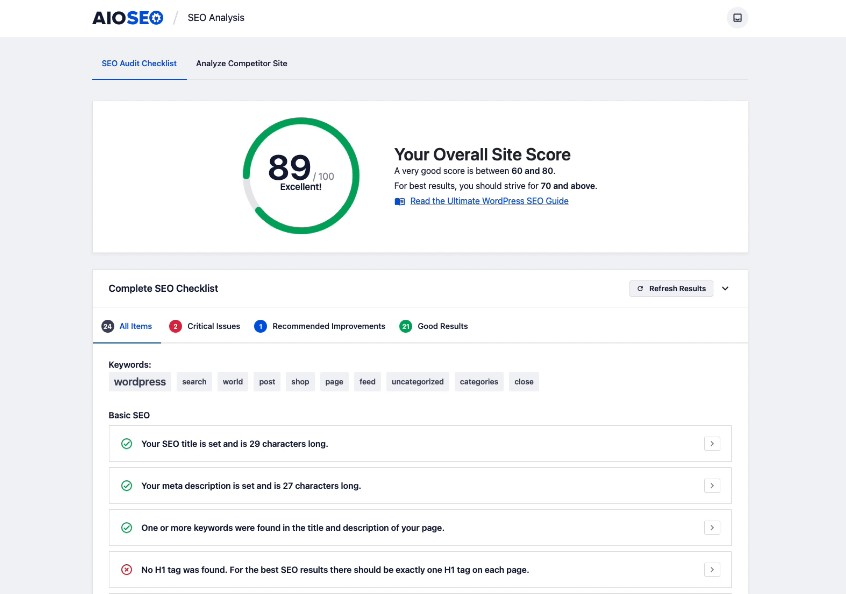Collapse the Complete SEO Checklist panel

(x=725, y=289)
